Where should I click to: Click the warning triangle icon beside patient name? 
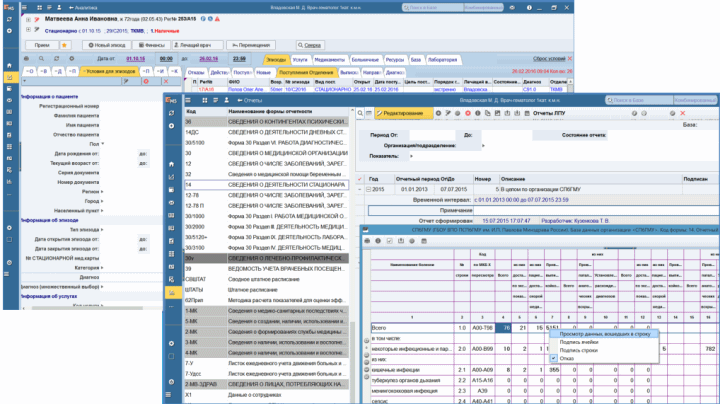217,19
